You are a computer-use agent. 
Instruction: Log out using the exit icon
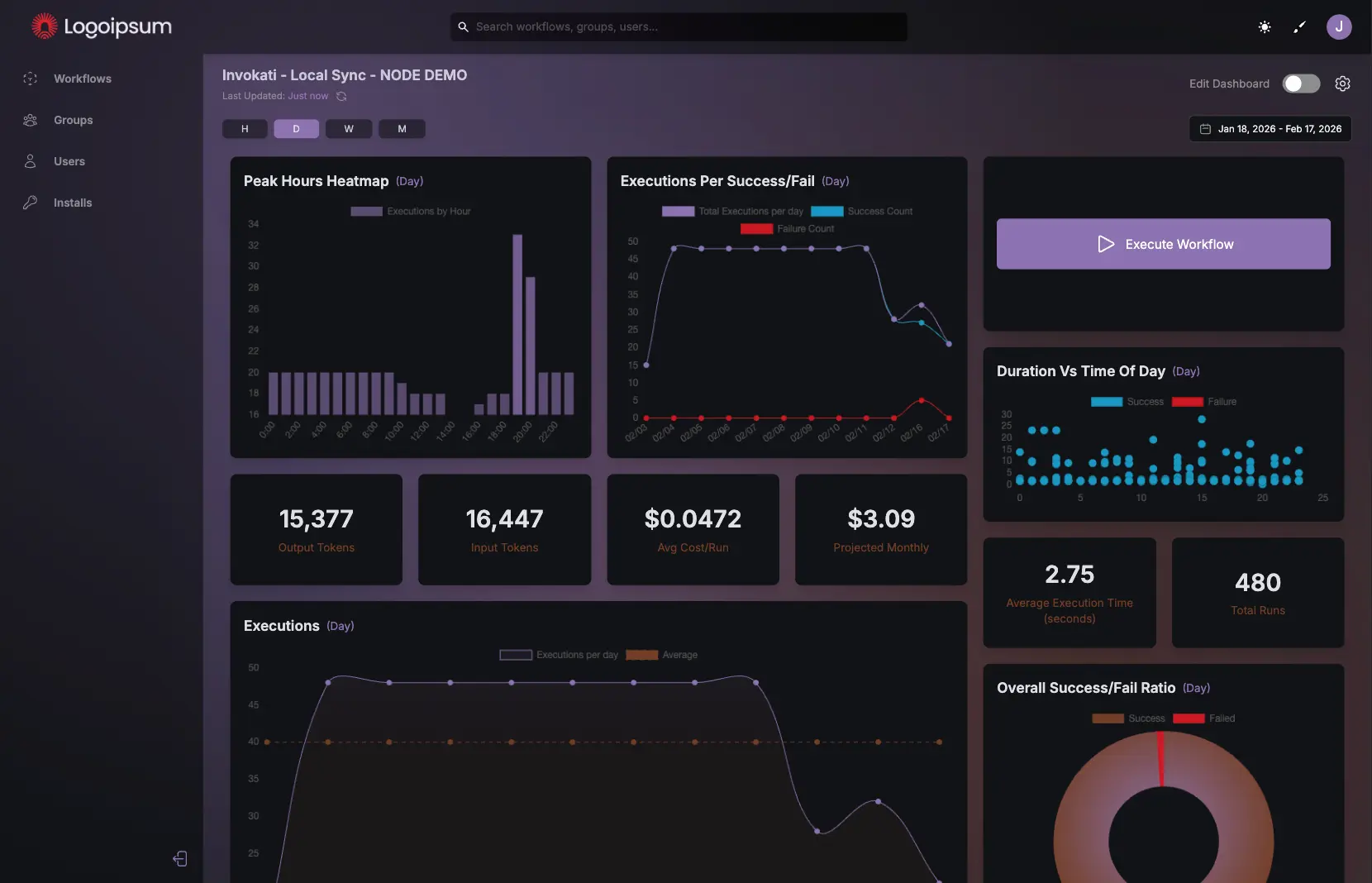point(180,859)
